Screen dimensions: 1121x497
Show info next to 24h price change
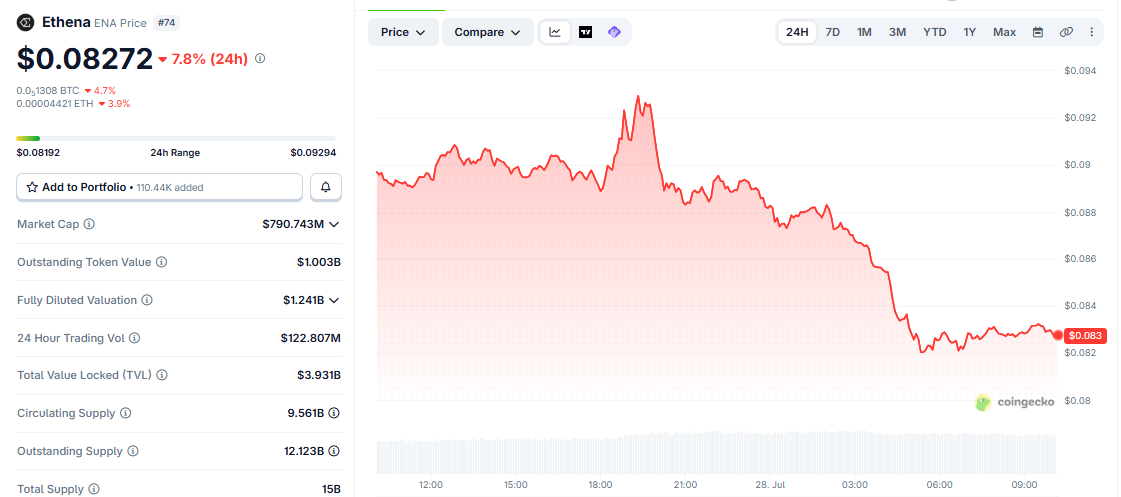click(260, 59)
